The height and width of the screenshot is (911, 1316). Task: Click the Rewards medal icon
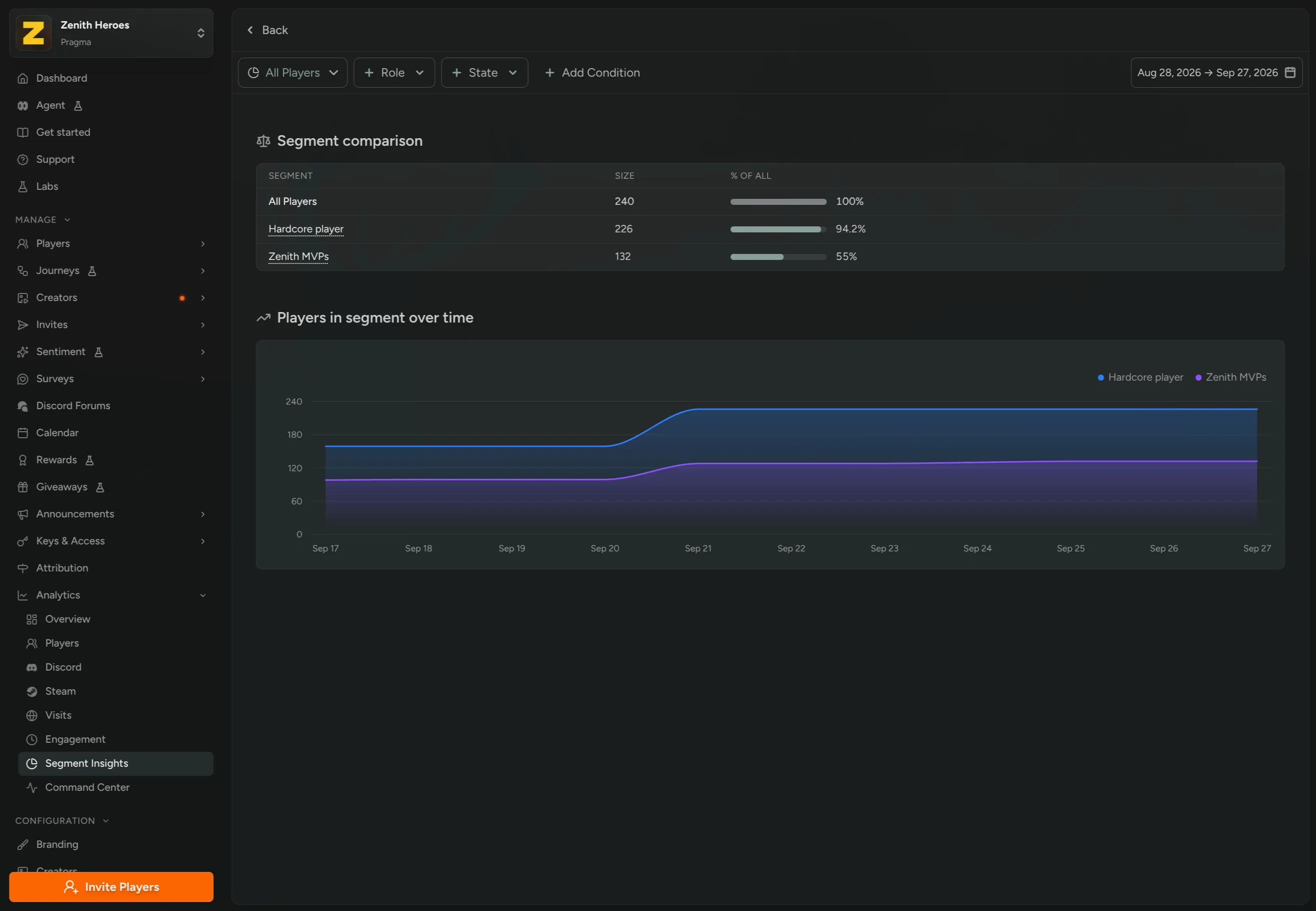[23, 460]
